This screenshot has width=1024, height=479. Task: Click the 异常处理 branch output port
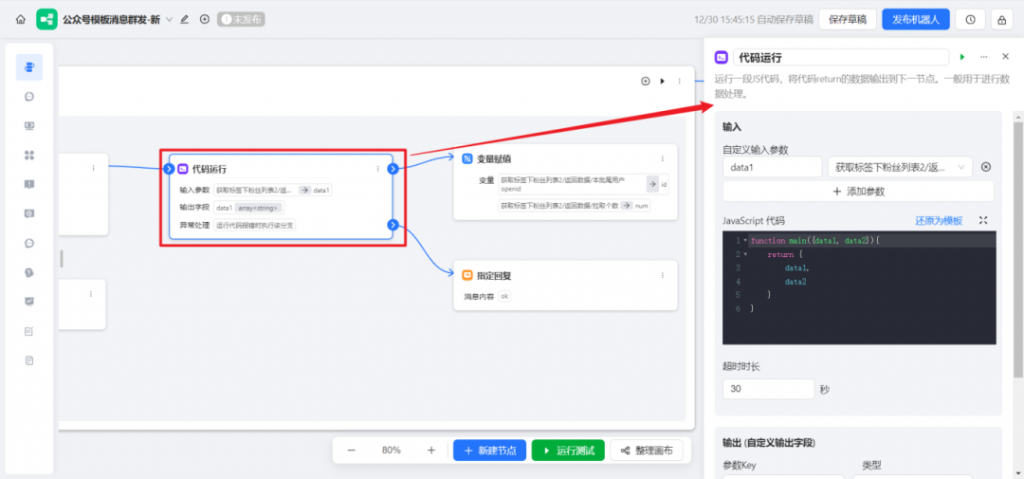pyautogui.click(x=392, y=225)
